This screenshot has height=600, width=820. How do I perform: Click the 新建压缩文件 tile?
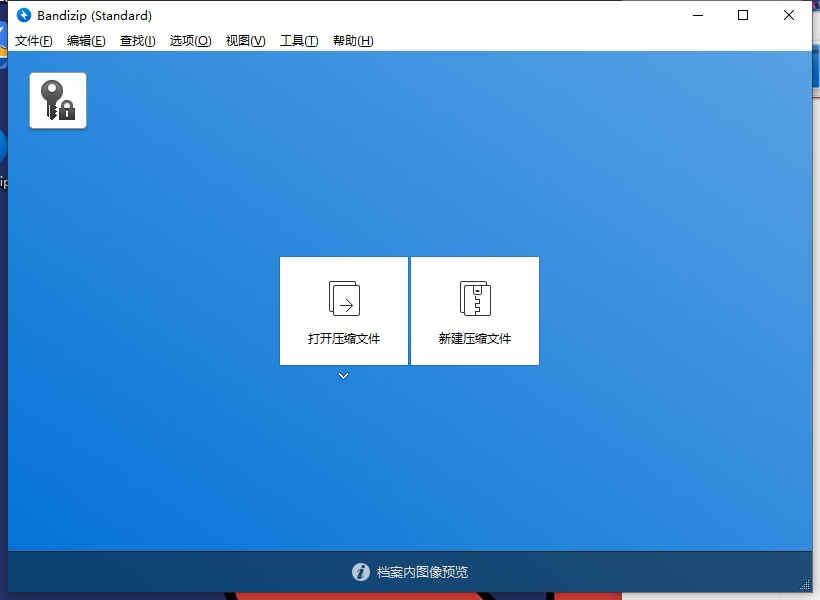click(x=475, y=311)
